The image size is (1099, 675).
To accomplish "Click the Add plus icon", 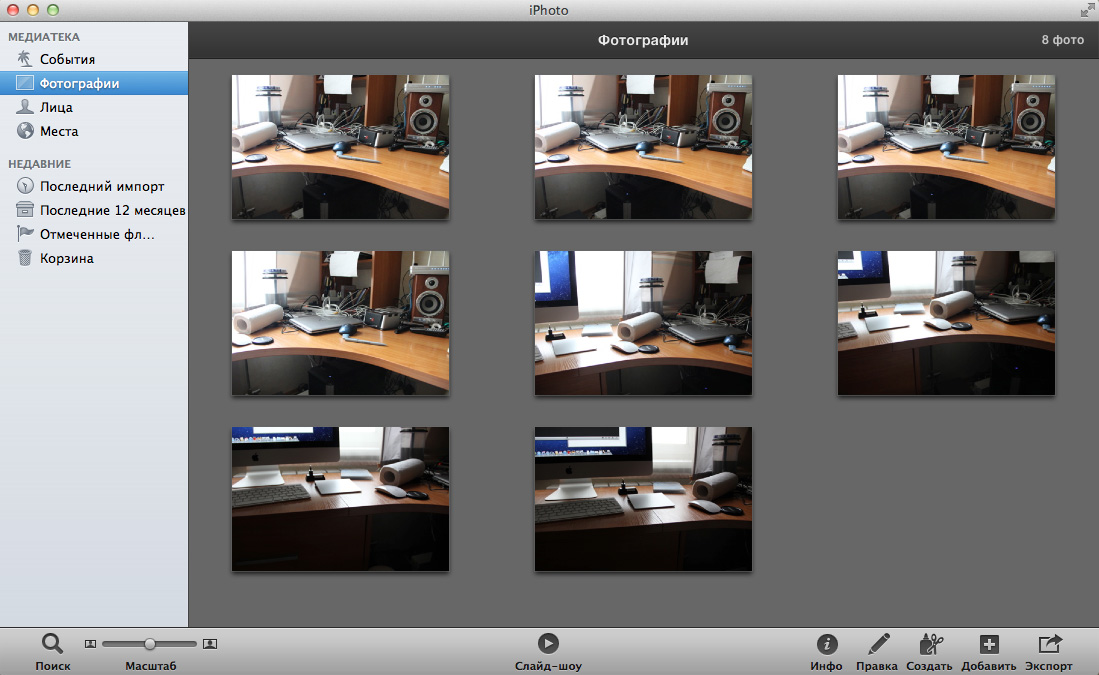I will 988,644.
